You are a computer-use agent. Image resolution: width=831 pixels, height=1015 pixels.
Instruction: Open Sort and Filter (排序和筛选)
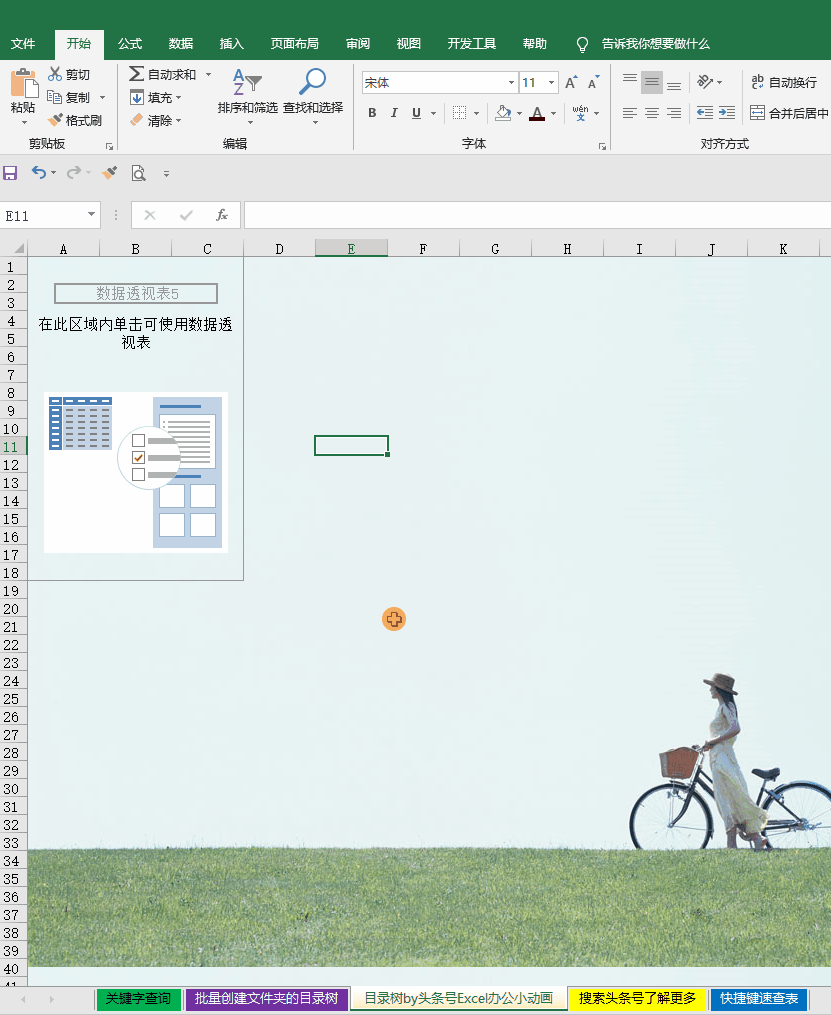[x=247, y=84]
